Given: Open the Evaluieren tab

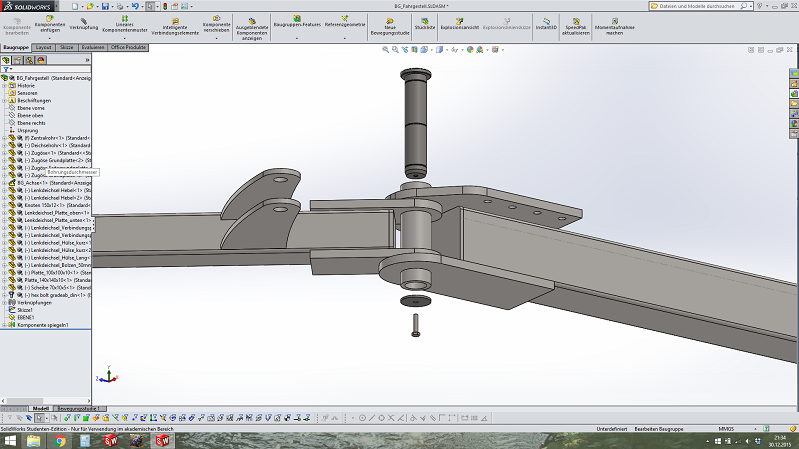Looking at the screenshot, I should tap(93, 47).
